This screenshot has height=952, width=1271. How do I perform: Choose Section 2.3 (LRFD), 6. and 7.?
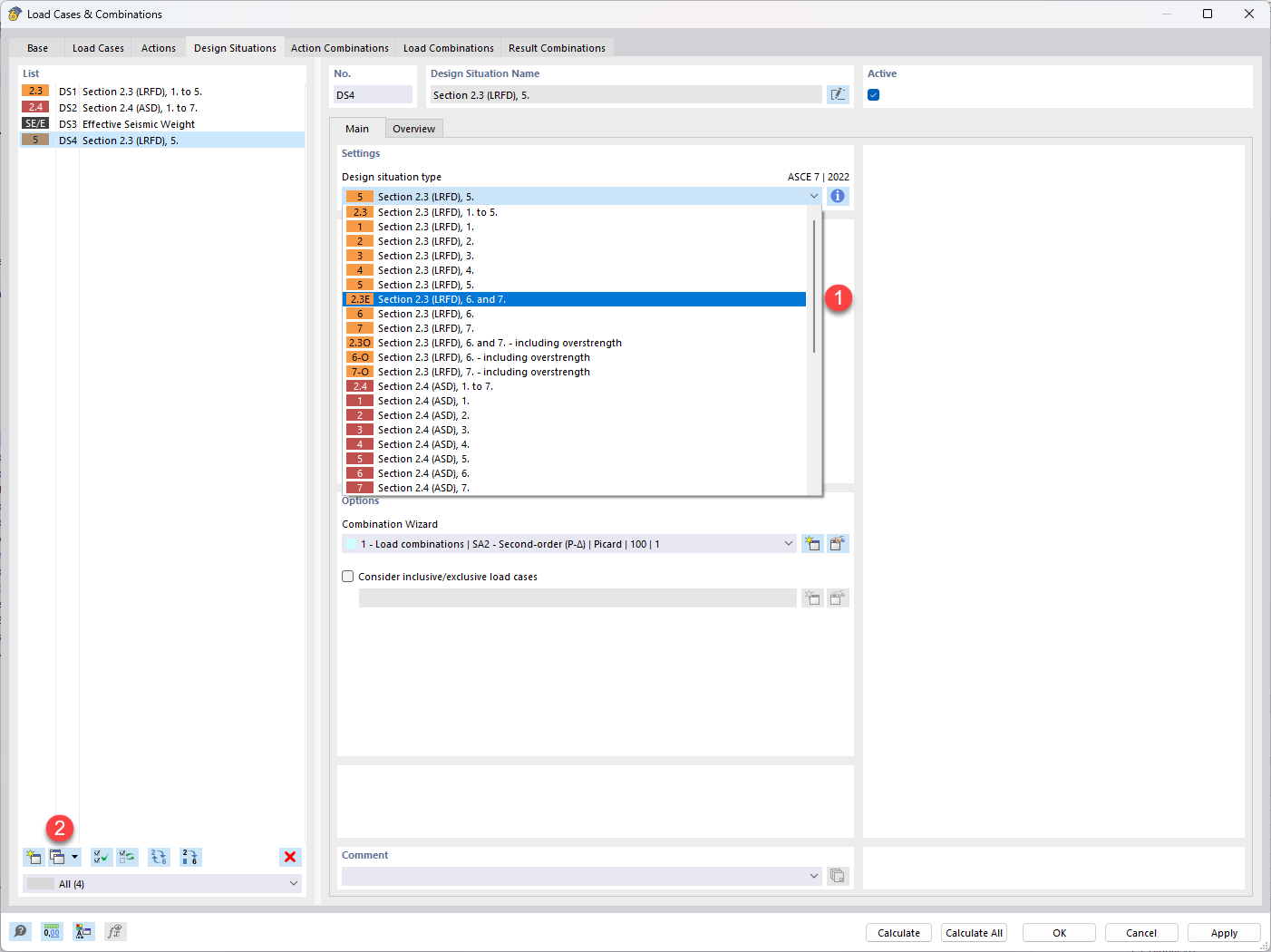point(575,299)
